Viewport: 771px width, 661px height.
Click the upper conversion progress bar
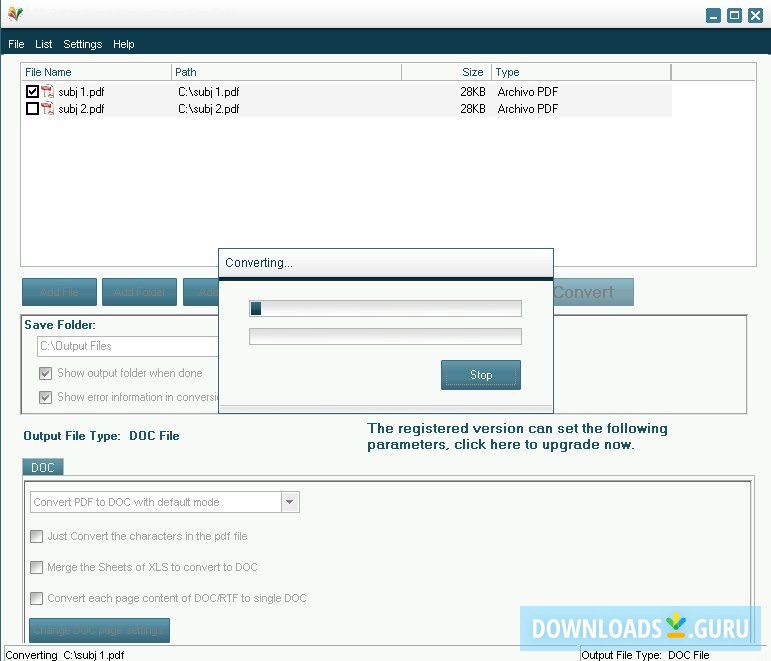[386, 308]
